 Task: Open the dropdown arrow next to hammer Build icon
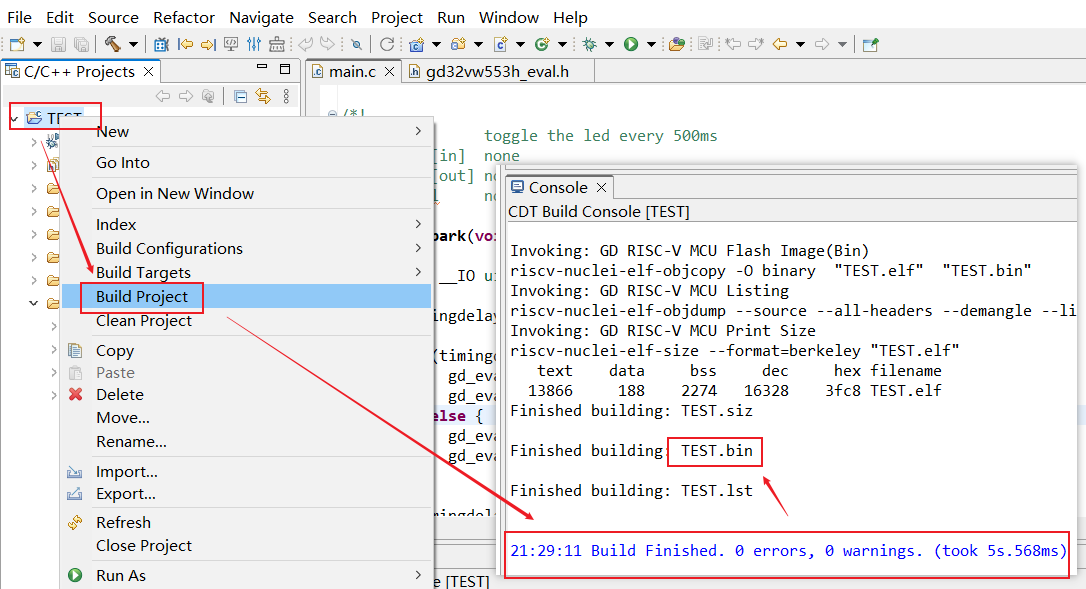pos(135,44)
